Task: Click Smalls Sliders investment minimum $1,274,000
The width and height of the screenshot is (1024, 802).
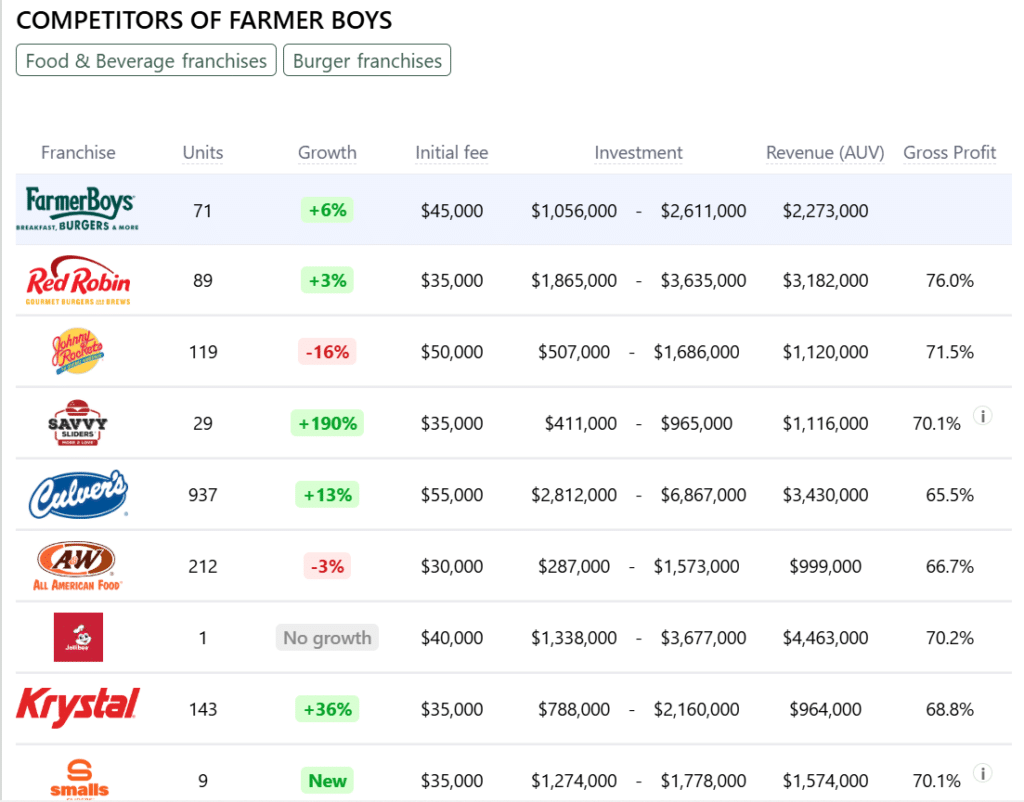Action: click(x=574, y=781)
